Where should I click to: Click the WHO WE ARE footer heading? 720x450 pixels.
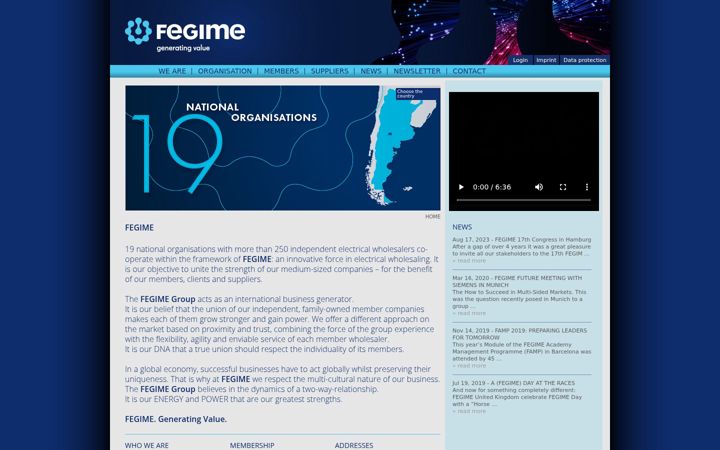pyautogui.click(x=146, y=445)
